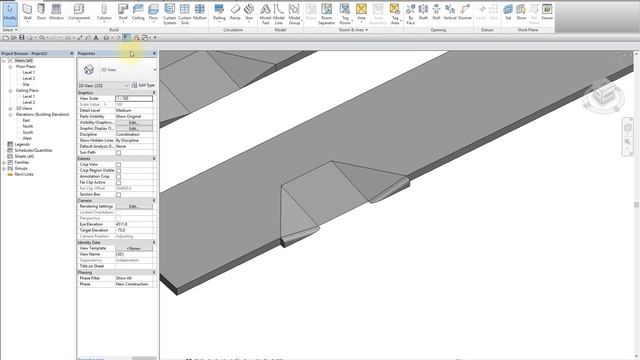
Task: Activate the Wall tool
Action: point(27,12)
